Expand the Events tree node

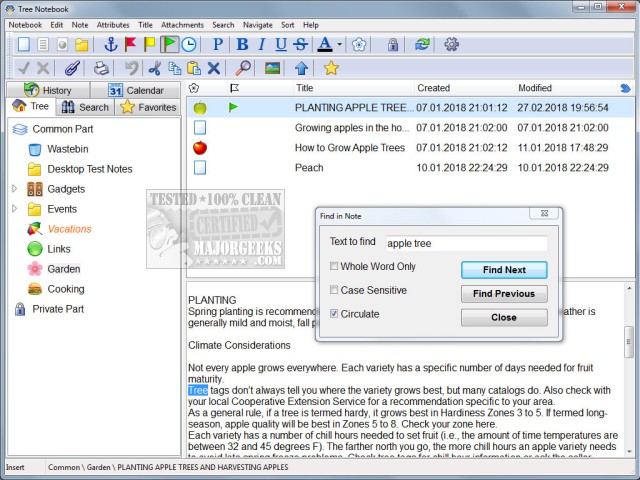pos(15,209)
